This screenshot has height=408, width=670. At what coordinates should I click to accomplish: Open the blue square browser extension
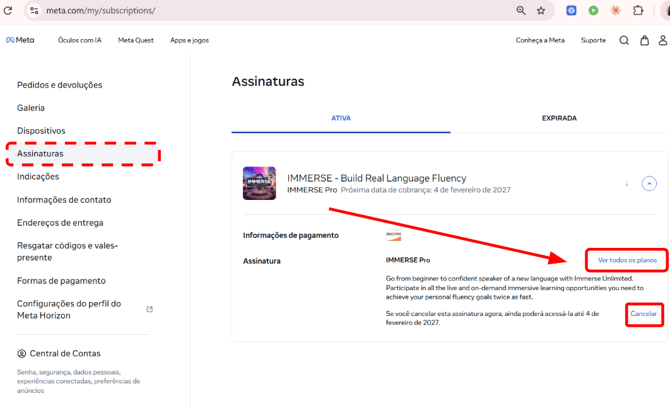(571, 10)
